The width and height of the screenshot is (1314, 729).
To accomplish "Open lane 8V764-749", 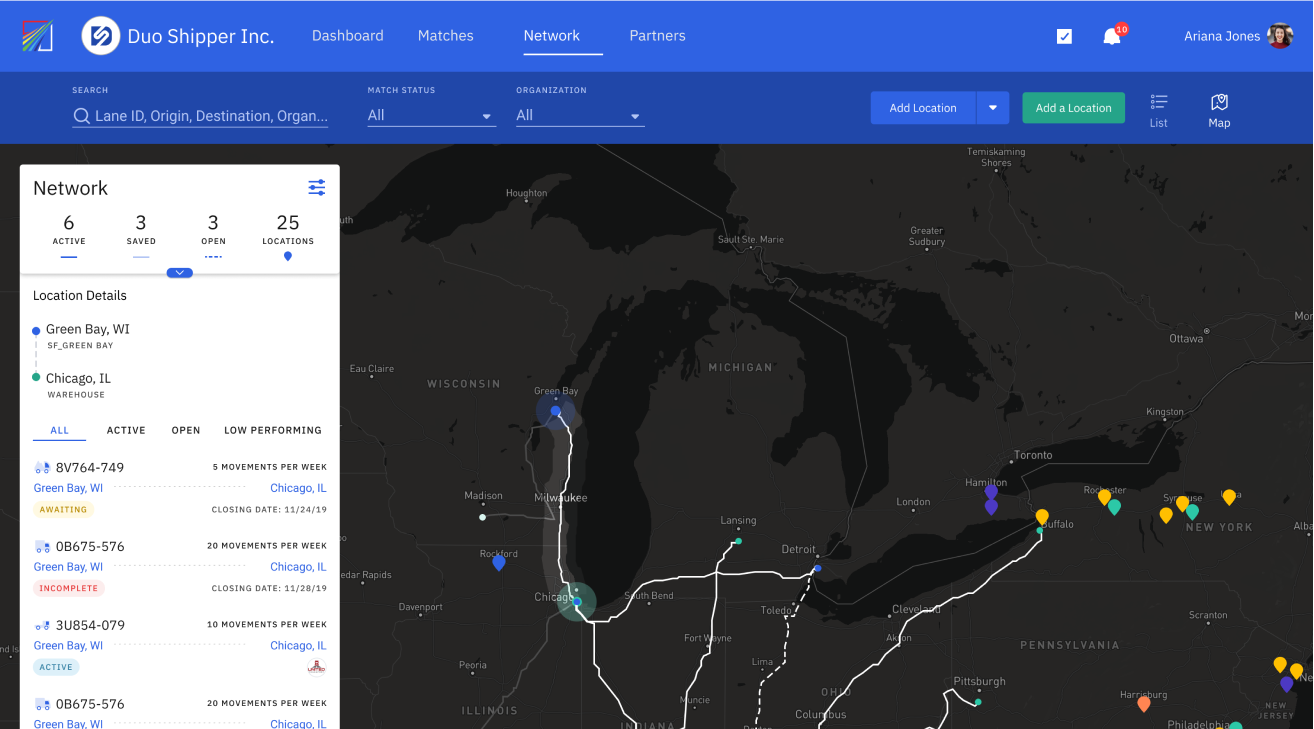I will coord(90,468).
